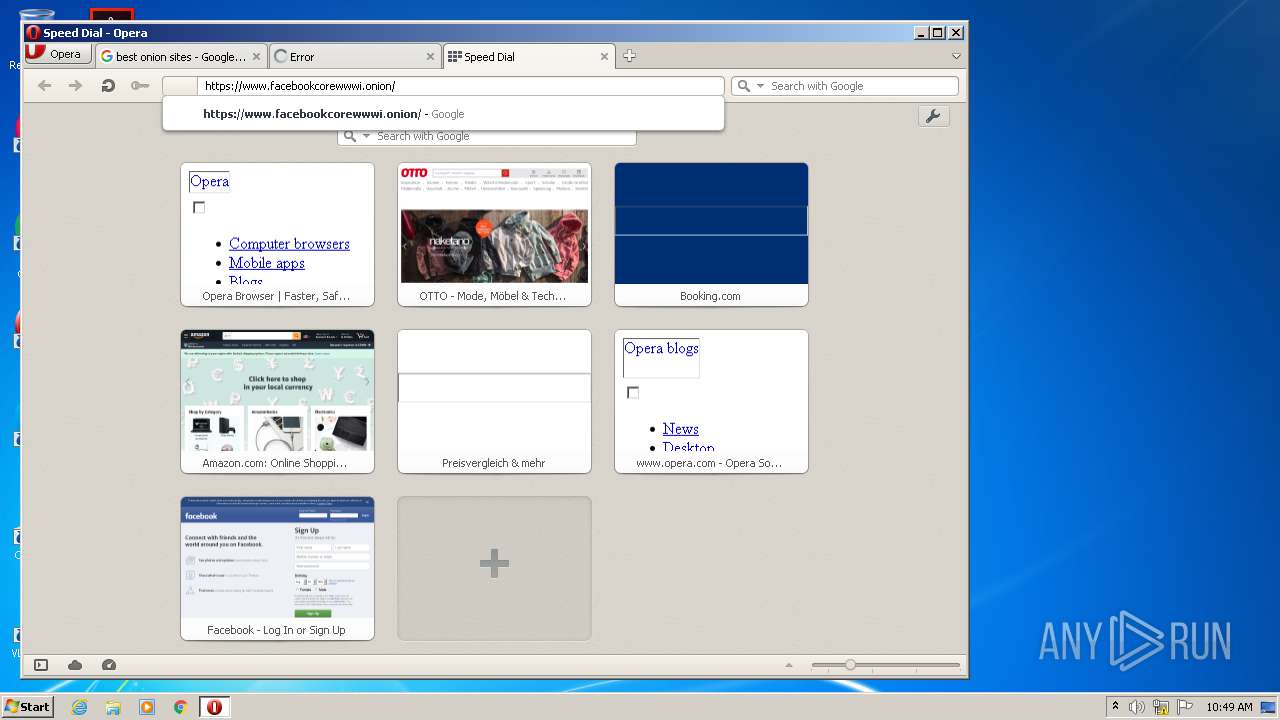
Task: Close the Error tab
Action: click(x=430, y=57)
